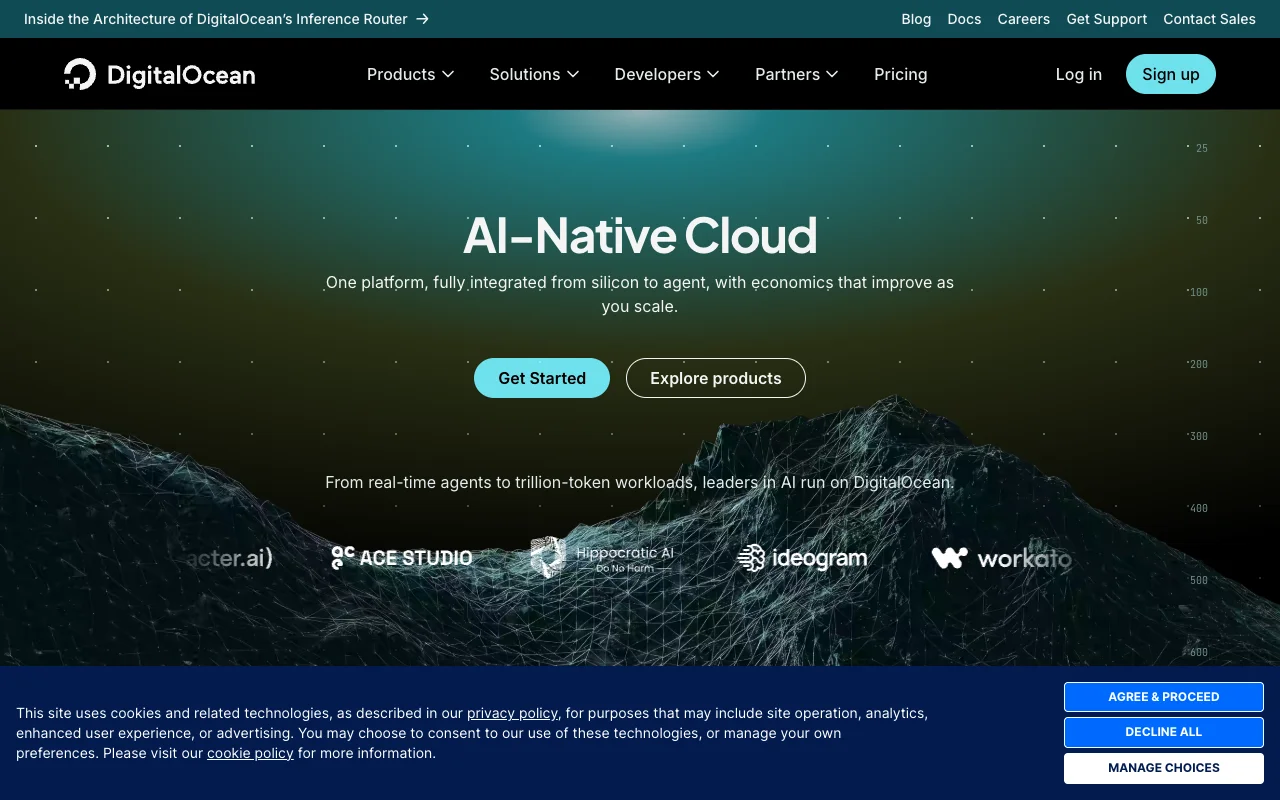Click the Explore products button
Screen dimensions: 1280x800
pos(716,378)
